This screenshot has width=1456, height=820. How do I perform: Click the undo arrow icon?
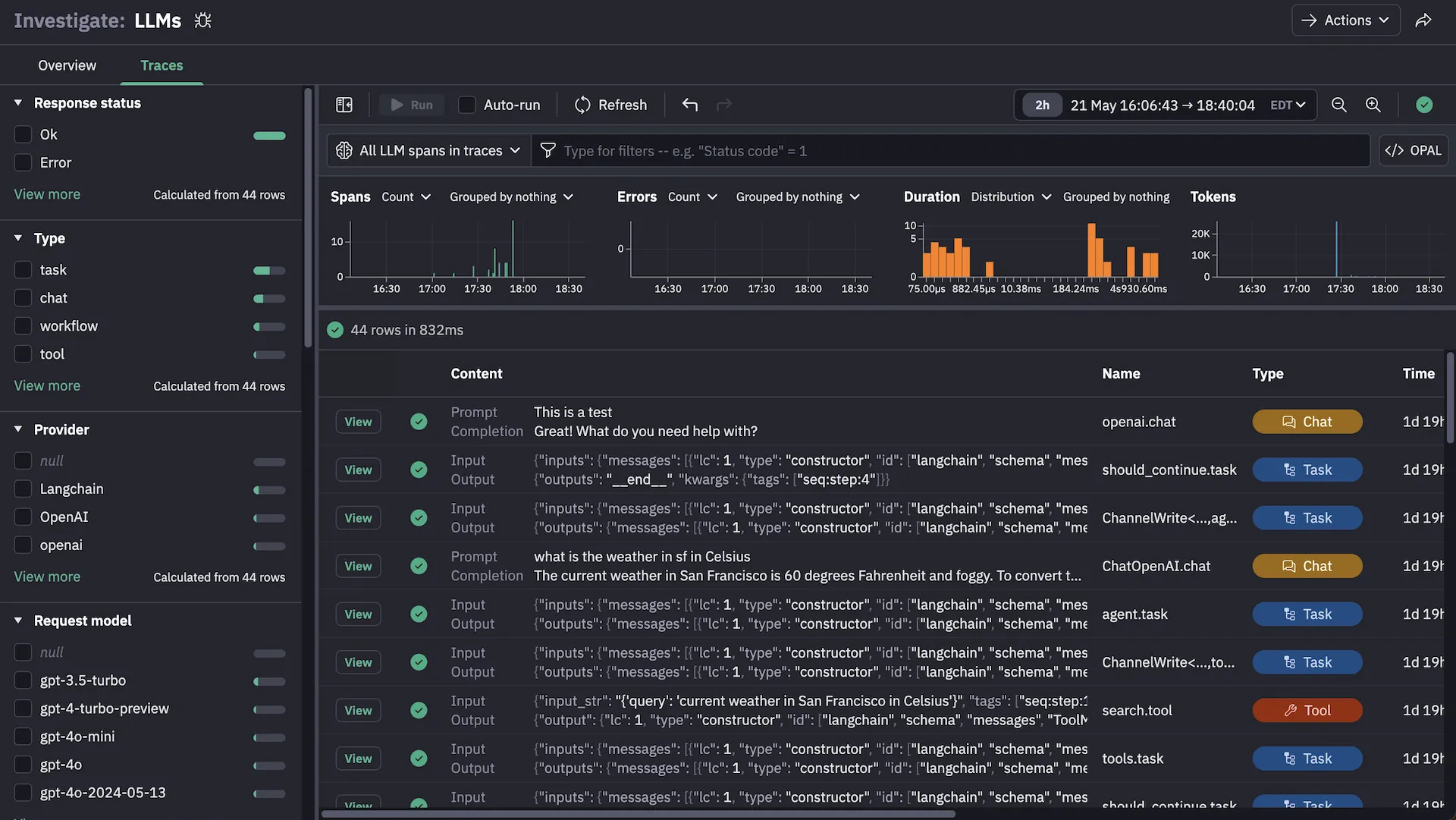689,105
